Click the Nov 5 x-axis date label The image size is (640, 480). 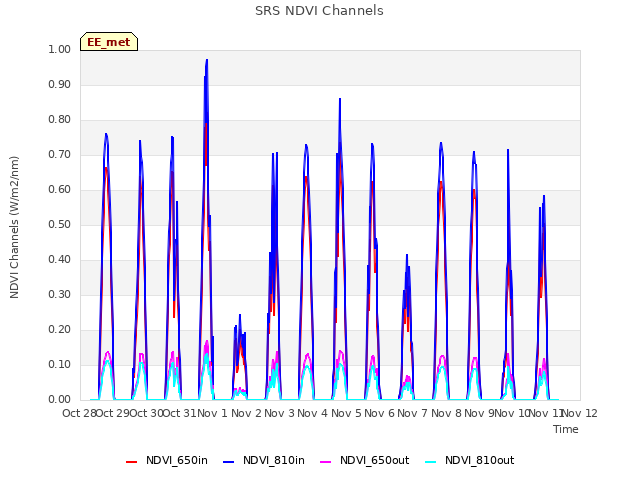point(346,413)
